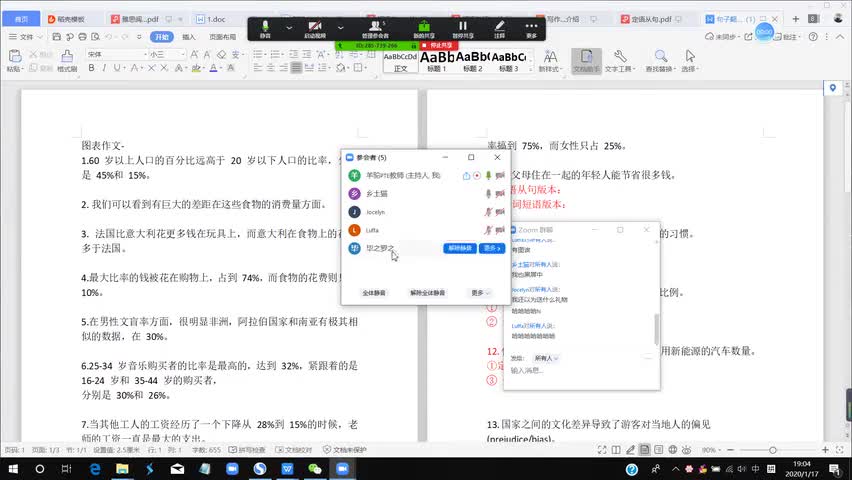The image size is (852, 480).
Task: Switch to the 插入 ribbon tab
Action: point(189,37)
